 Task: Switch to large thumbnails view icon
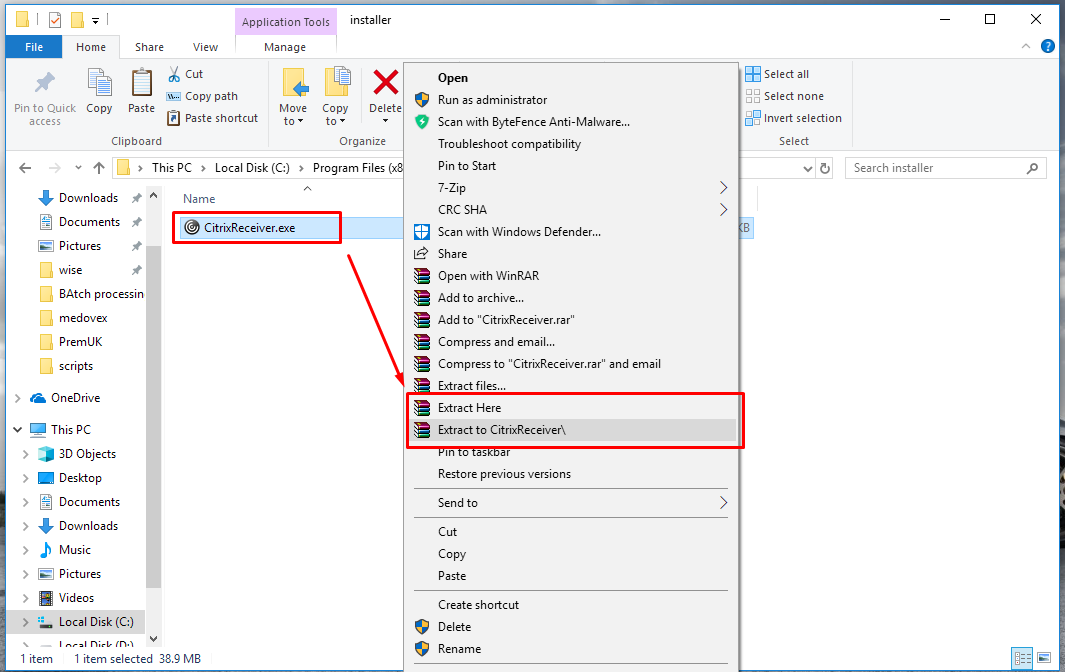point(1044,658)
